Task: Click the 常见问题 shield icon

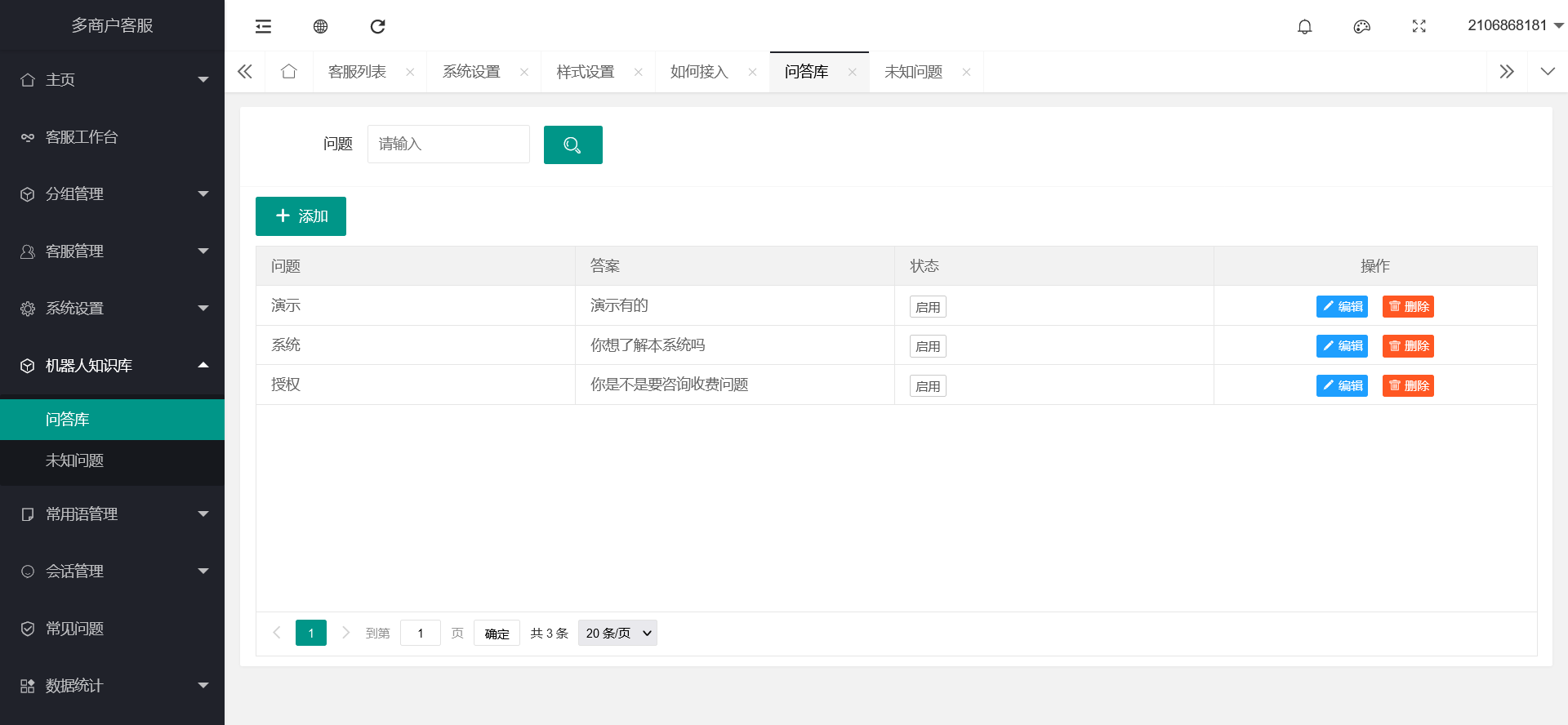Action: [28, 629]
